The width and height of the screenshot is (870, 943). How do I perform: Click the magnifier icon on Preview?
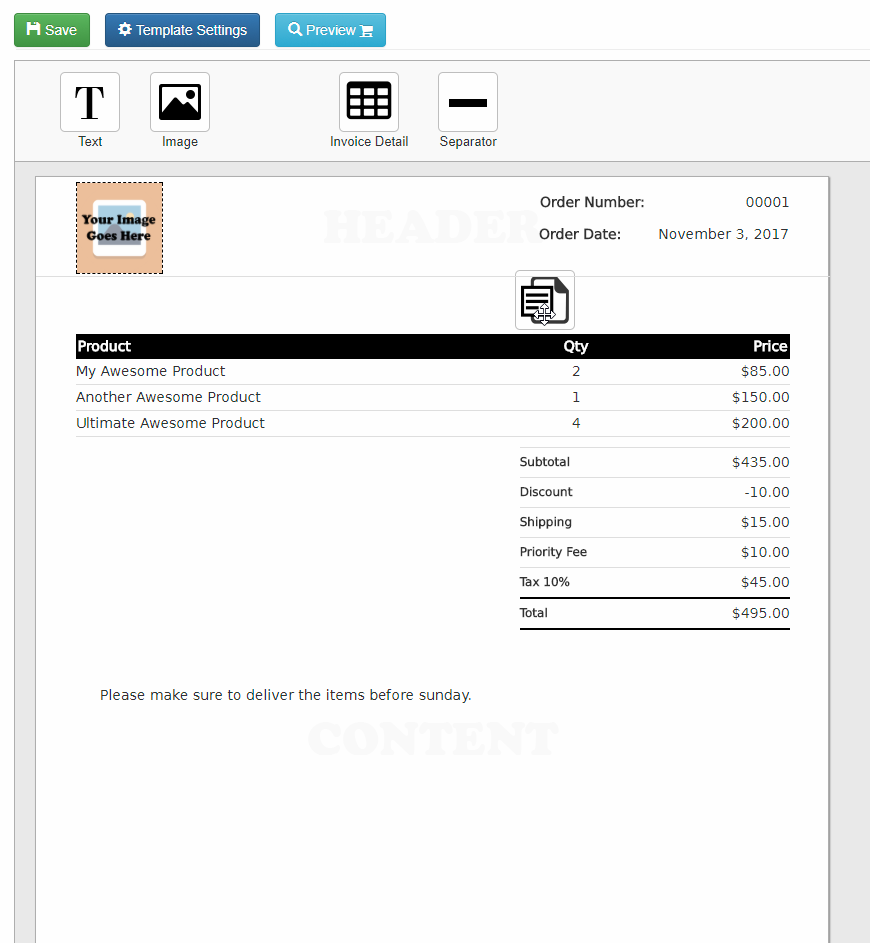(295, 29)
